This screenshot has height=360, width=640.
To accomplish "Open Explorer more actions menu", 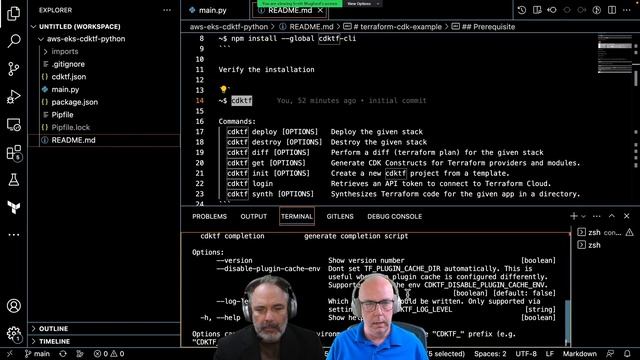I will click(167, 10).
